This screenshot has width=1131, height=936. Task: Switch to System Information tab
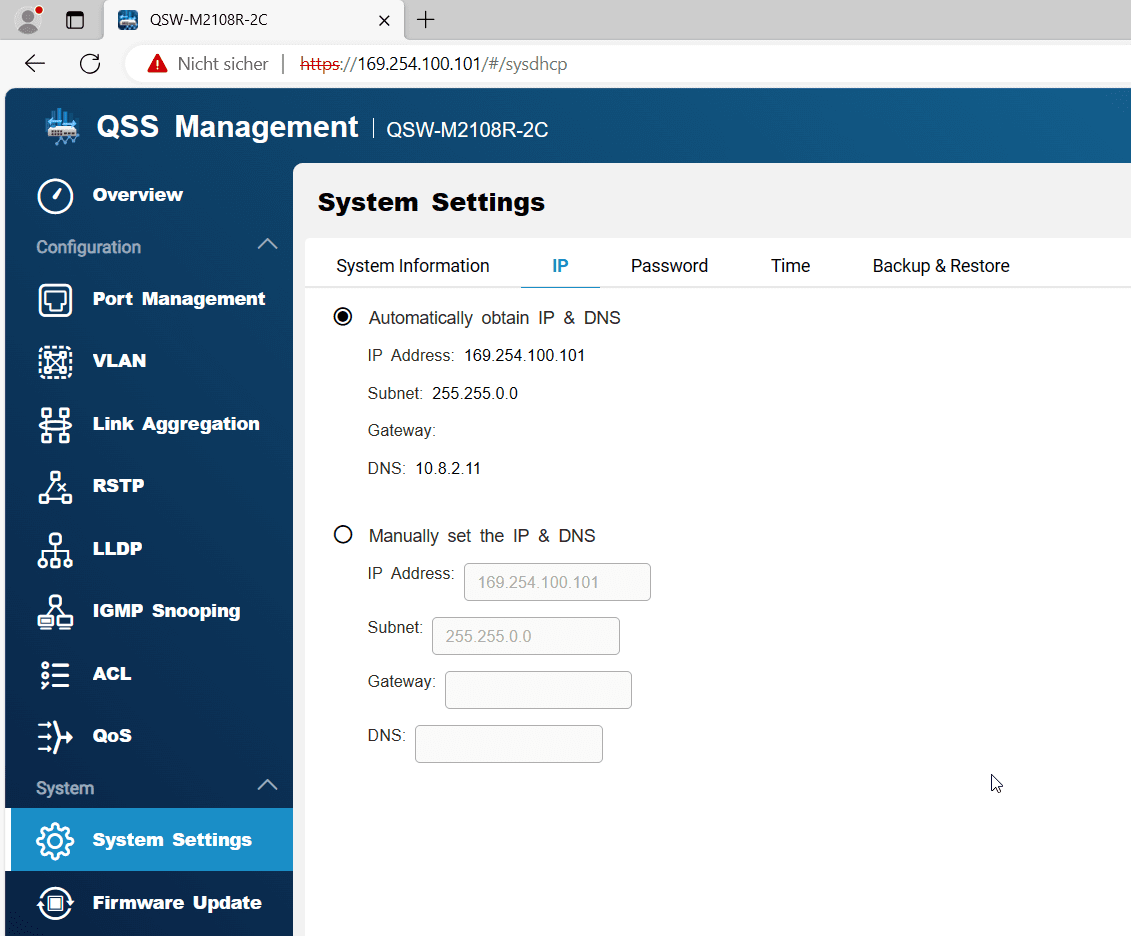tap(413, 266)
